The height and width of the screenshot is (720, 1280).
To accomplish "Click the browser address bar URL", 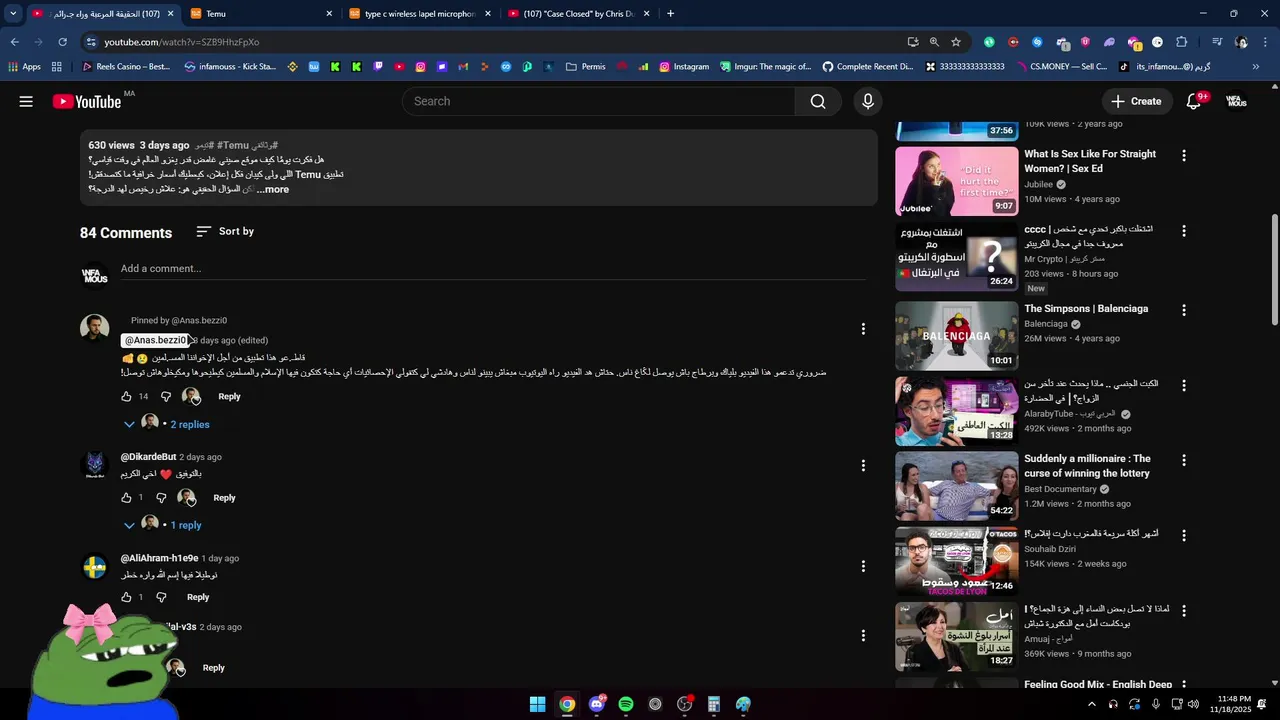I will 182,42.
